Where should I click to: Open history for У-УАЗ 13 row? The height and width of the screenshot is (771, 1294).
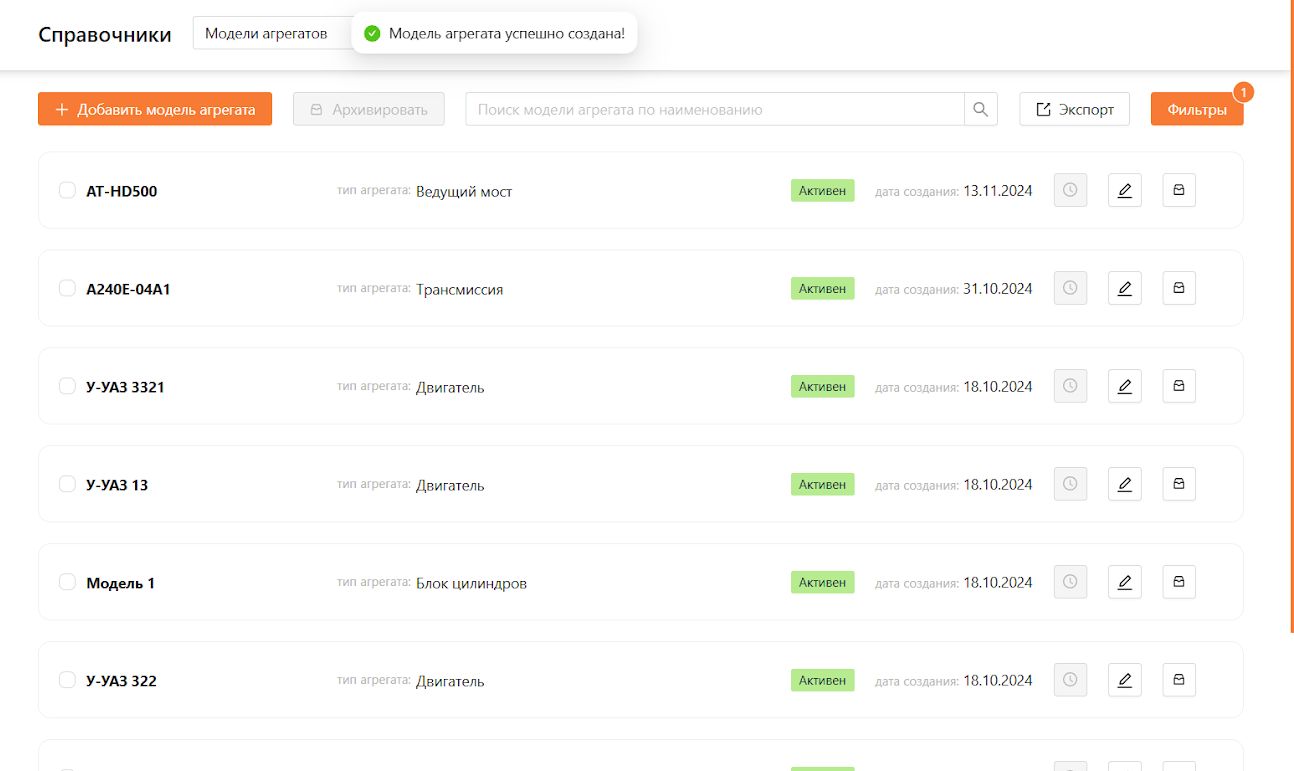coord(1070,484)
